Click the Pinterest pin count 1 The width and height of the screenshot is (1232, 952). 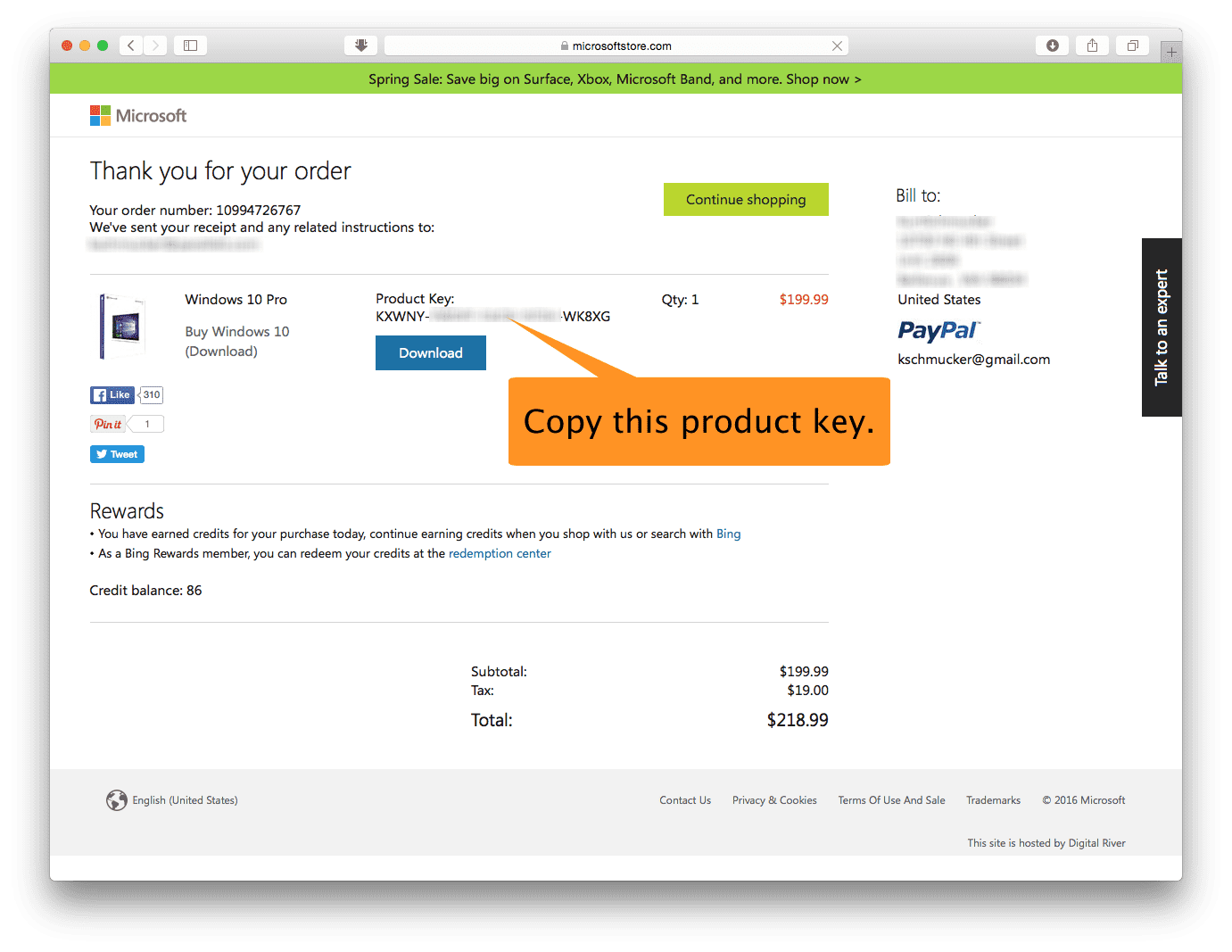(x=147, y=424)
